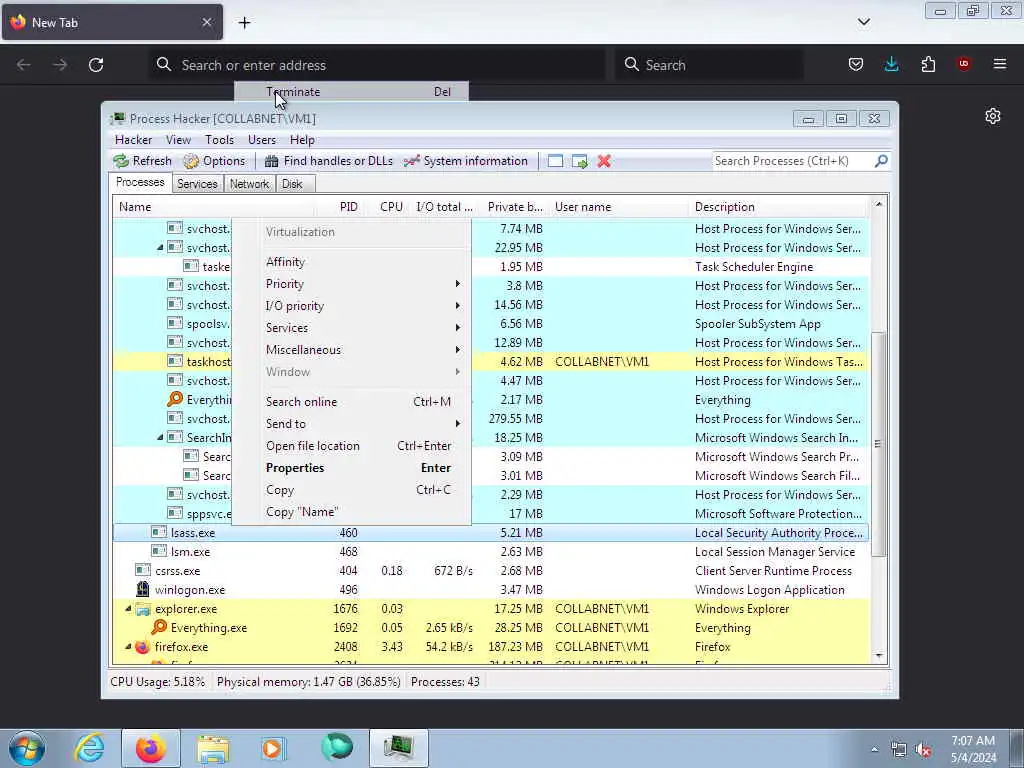Expand the Send to submenu
Image resolution: width=1024 pixels, height=768 pixels.
[351, 424]
